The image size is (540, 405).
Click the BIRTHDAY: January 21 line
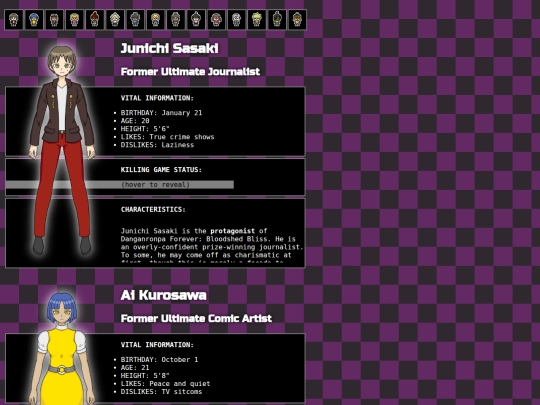161,113
